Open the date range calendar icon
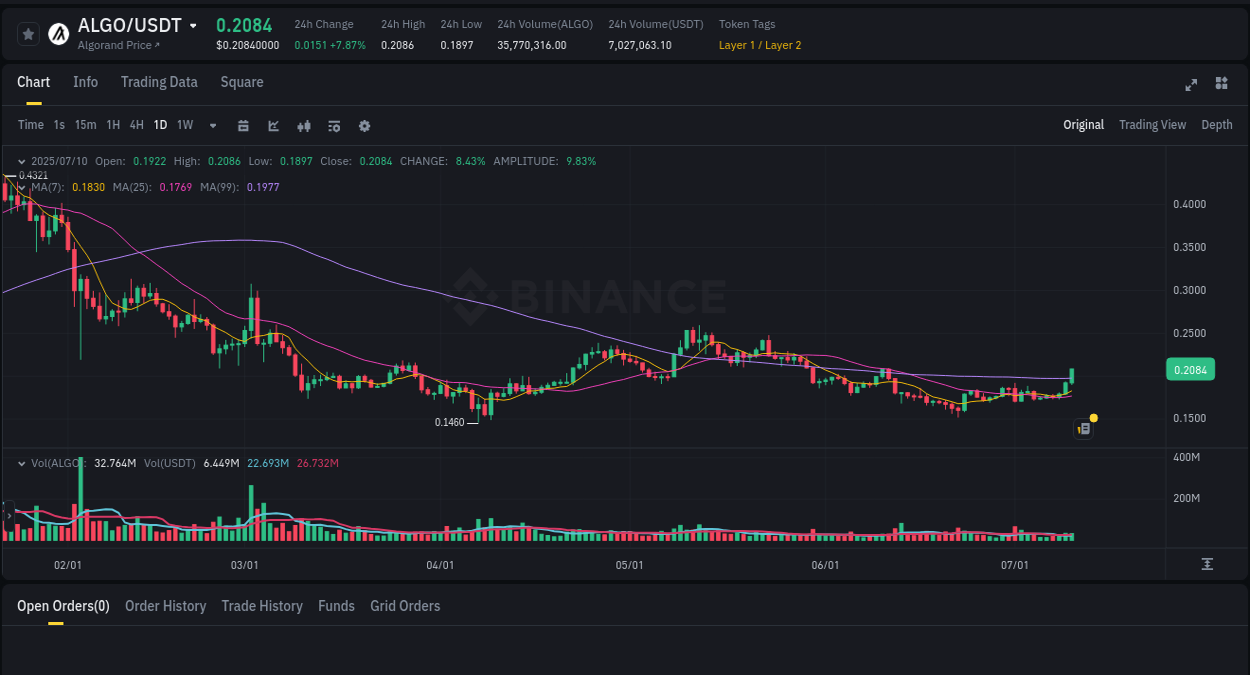This screenshot has height=675, width=1250. 243,125
